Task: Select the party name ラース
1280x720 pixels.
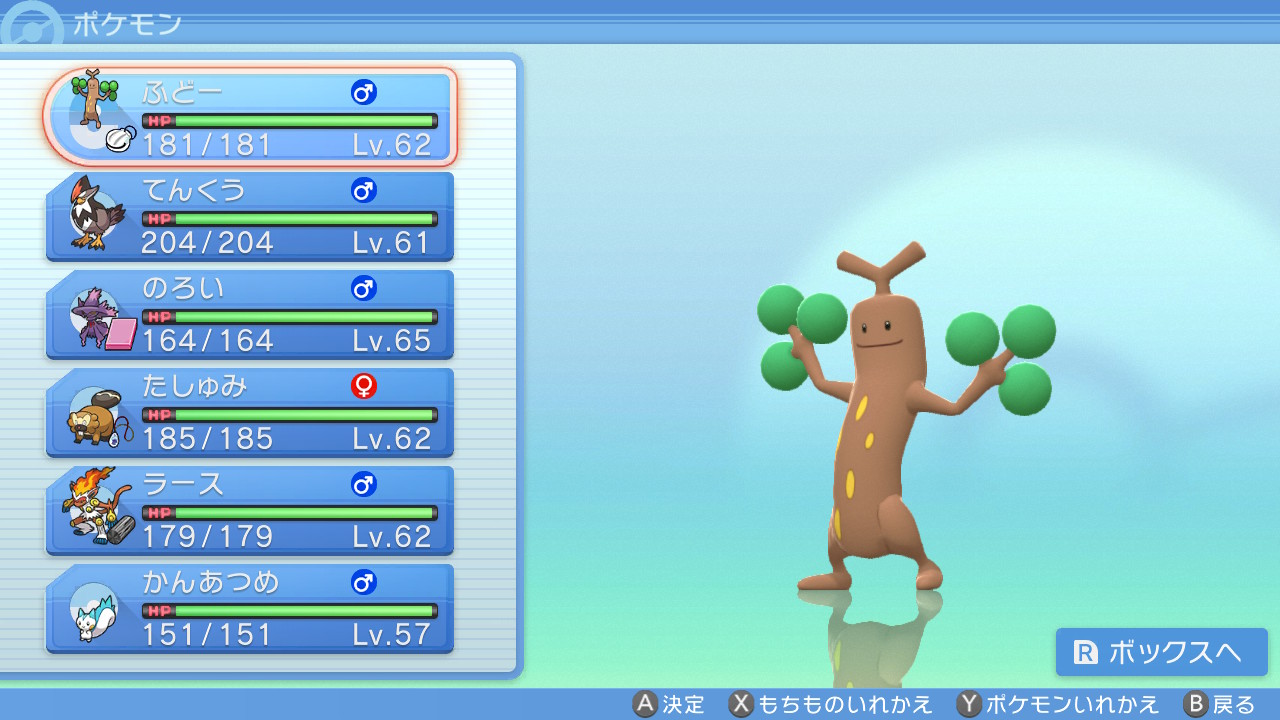Action: 183,484
